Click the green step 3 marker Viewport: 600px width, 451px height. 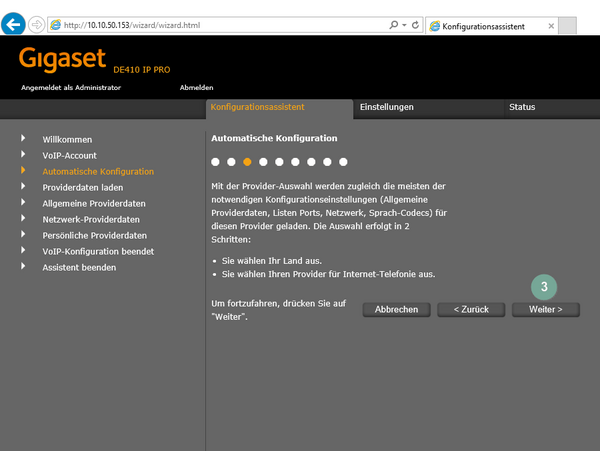(544, 286)
